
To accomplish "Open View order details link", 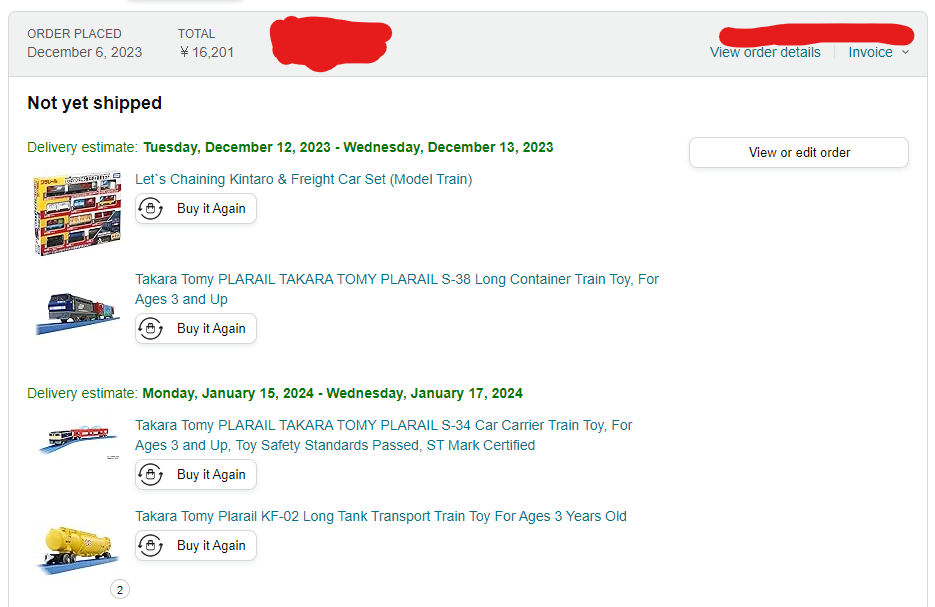I will point(765,52).
